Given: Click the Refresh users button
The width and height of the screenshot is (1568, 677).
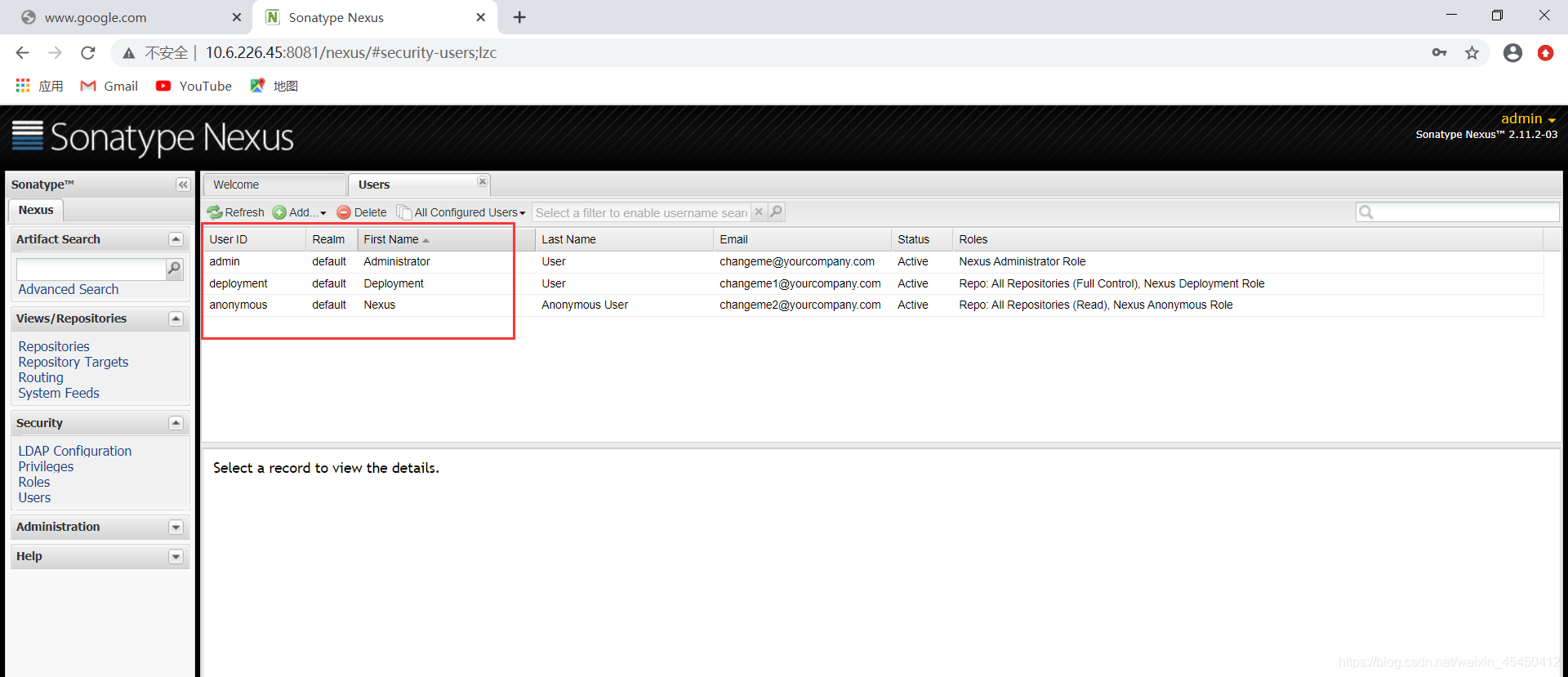Looking at the screenshot, I should (235, 212).
